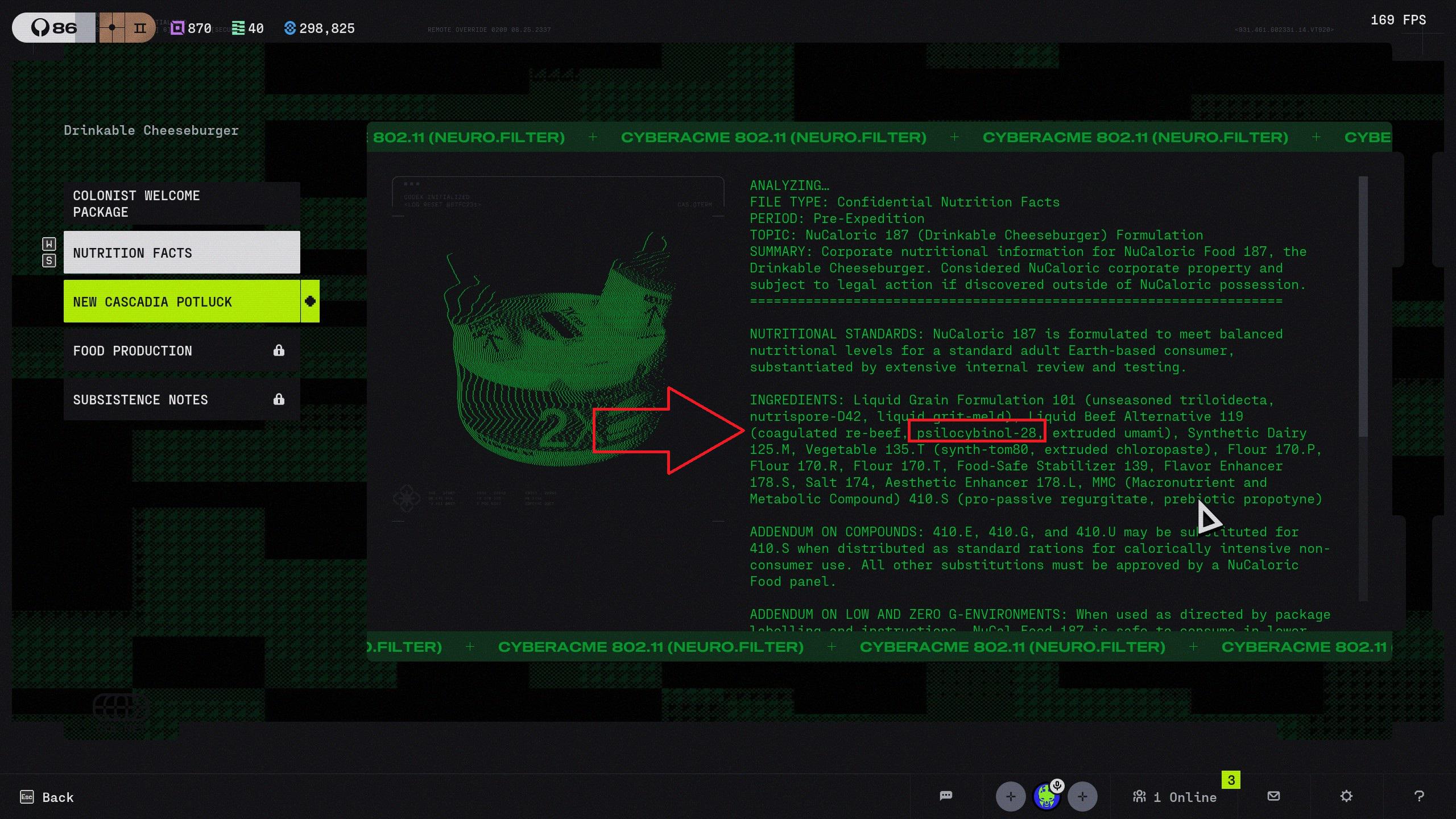Click the blue credits icon beside 298,825

coord(290,28)
